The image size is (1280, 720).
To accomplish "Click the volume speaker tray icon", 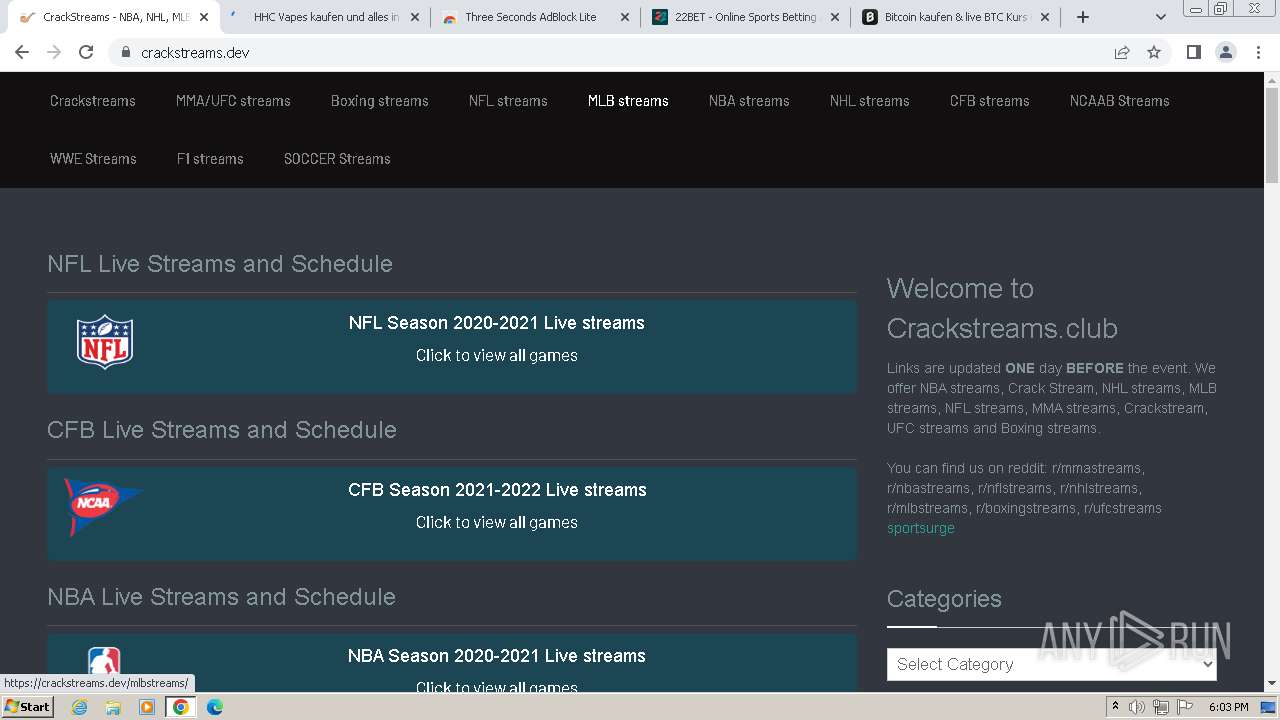I will coord(1137,707).
